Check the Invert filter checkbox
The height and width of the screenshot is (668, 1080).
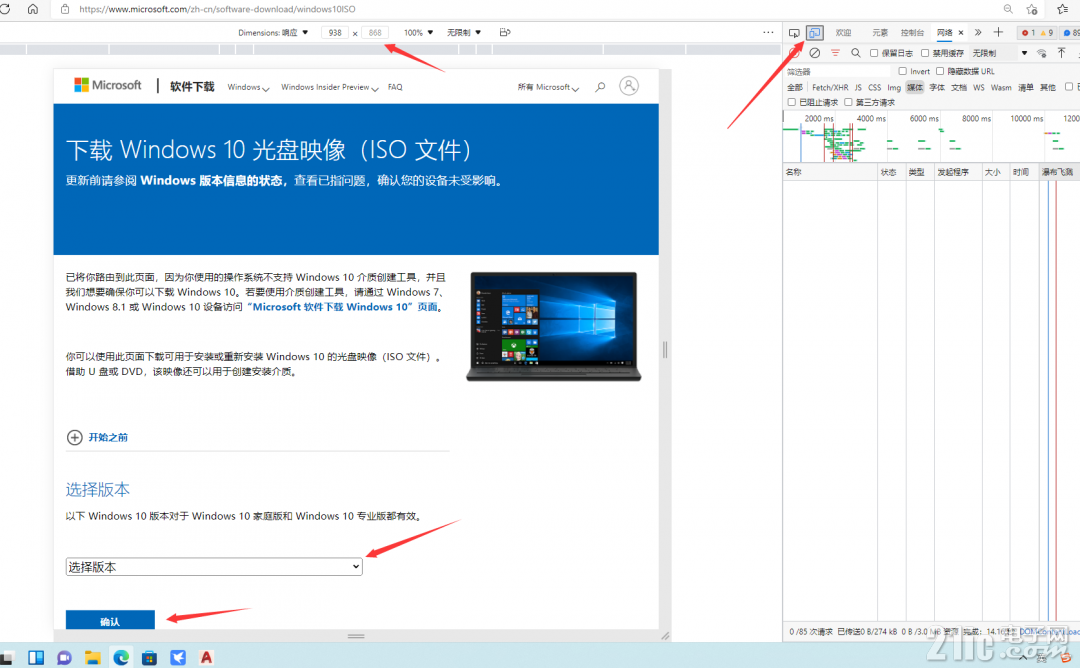click(902, 71)
